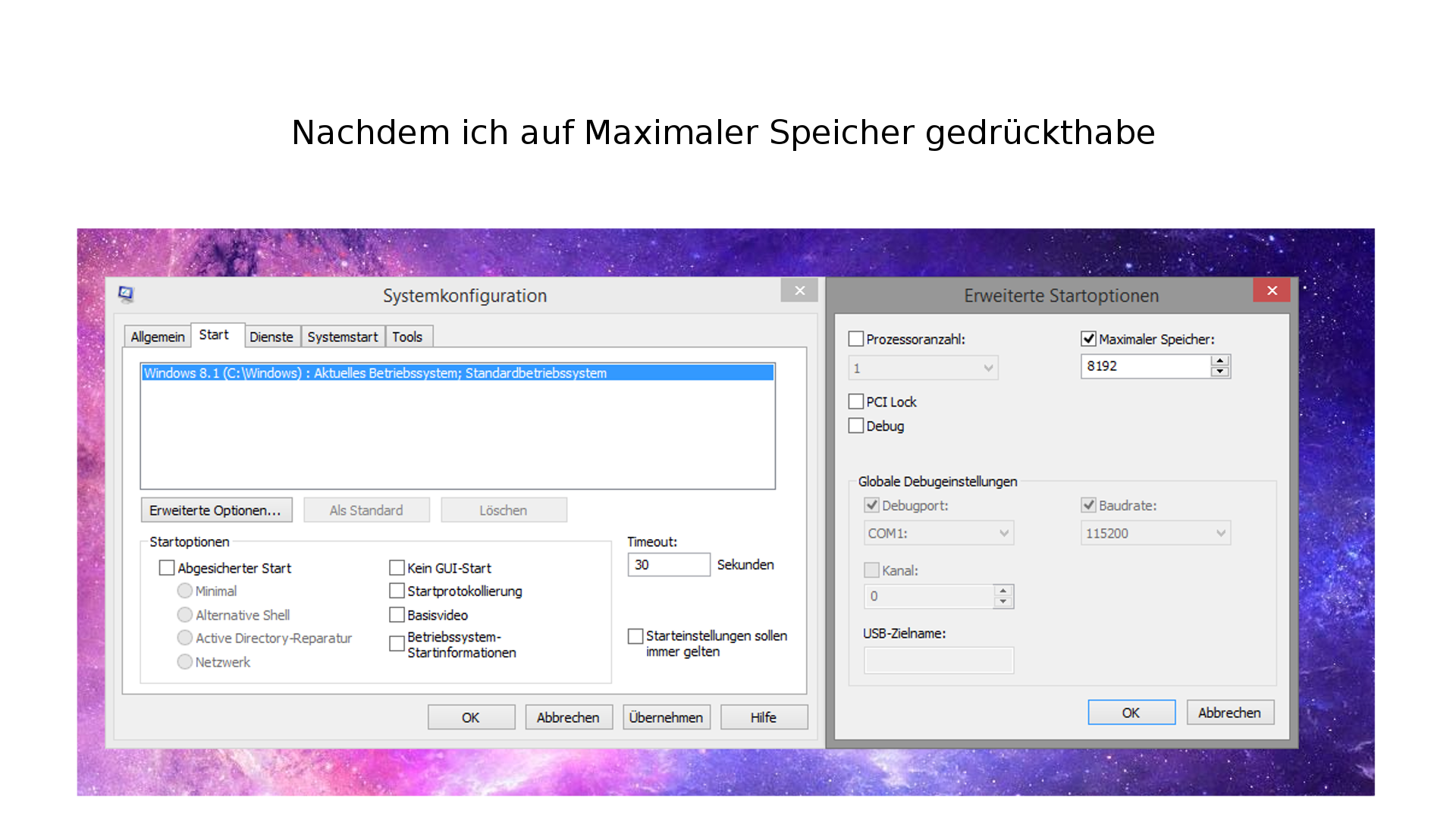
Task: Toggle the Debugport checkbox
Action: click(x=872, y=505)
